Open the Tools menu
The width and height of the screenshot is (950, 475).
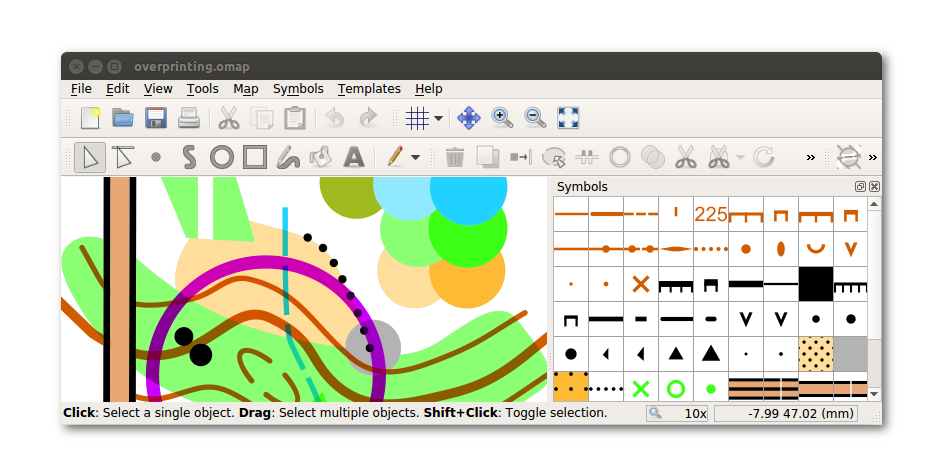click(202, 88)
